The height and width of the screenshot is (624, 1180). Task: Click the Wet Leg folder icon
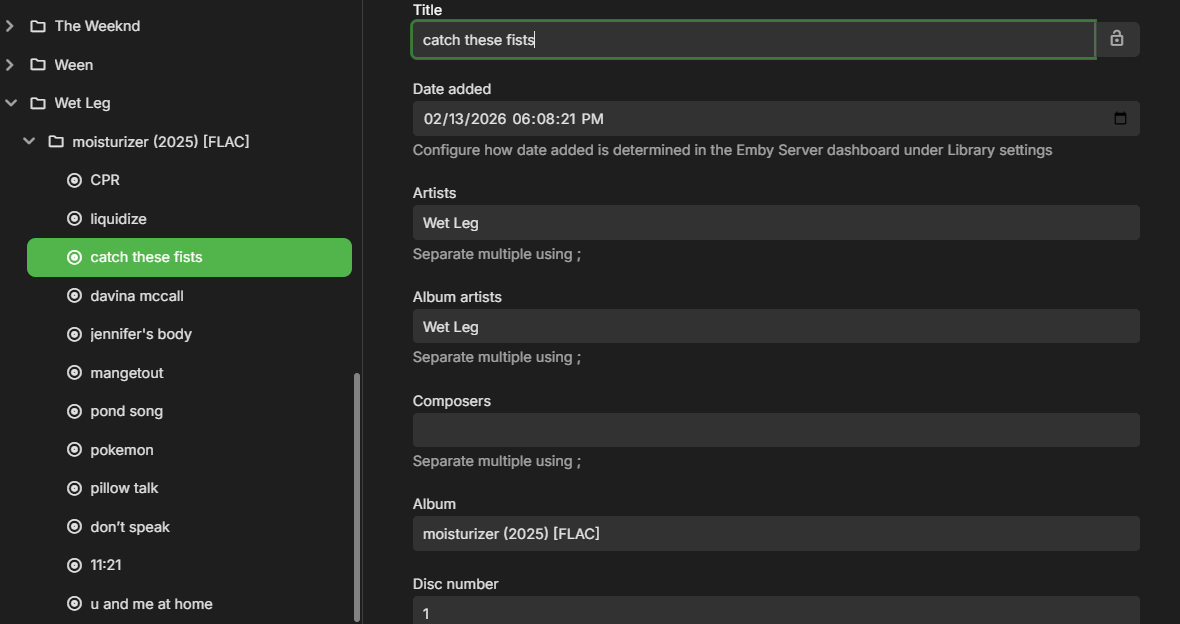pyautogui.click(x=38, y=103)
